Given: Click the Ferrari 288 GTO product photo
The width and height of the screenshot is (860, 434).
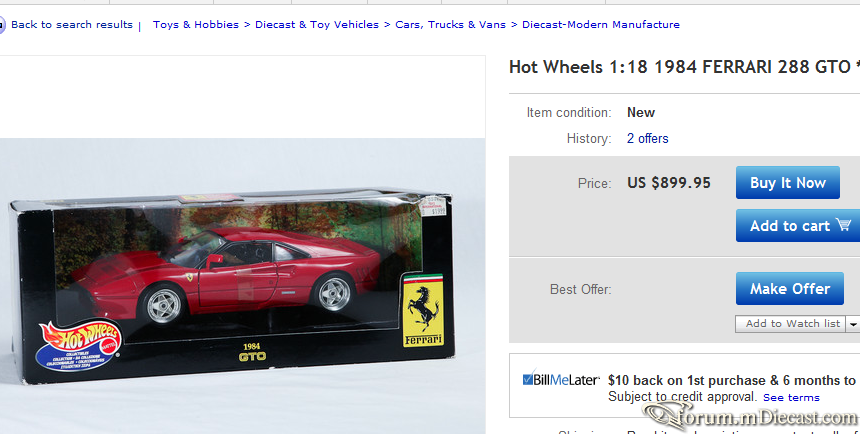Looking at the screenshot, I should point(242,285).
